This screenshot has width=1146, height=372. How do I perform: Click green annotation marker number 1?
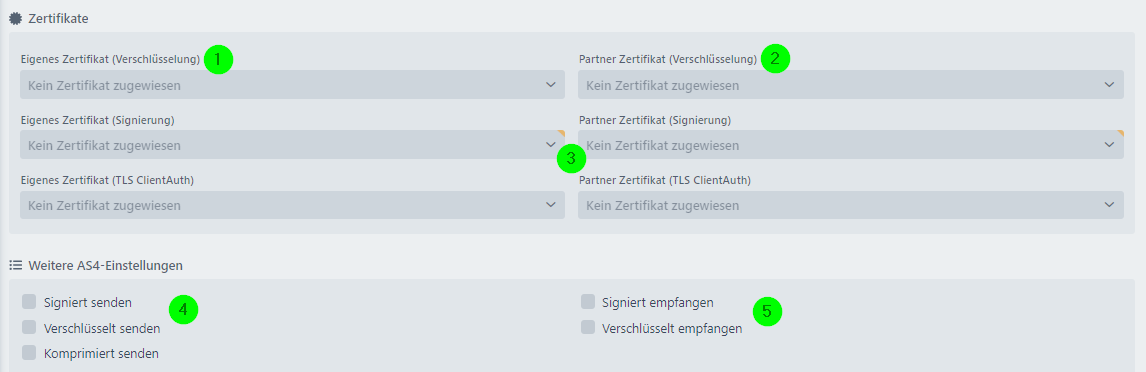pyautogui.click(x=218, y=59)
